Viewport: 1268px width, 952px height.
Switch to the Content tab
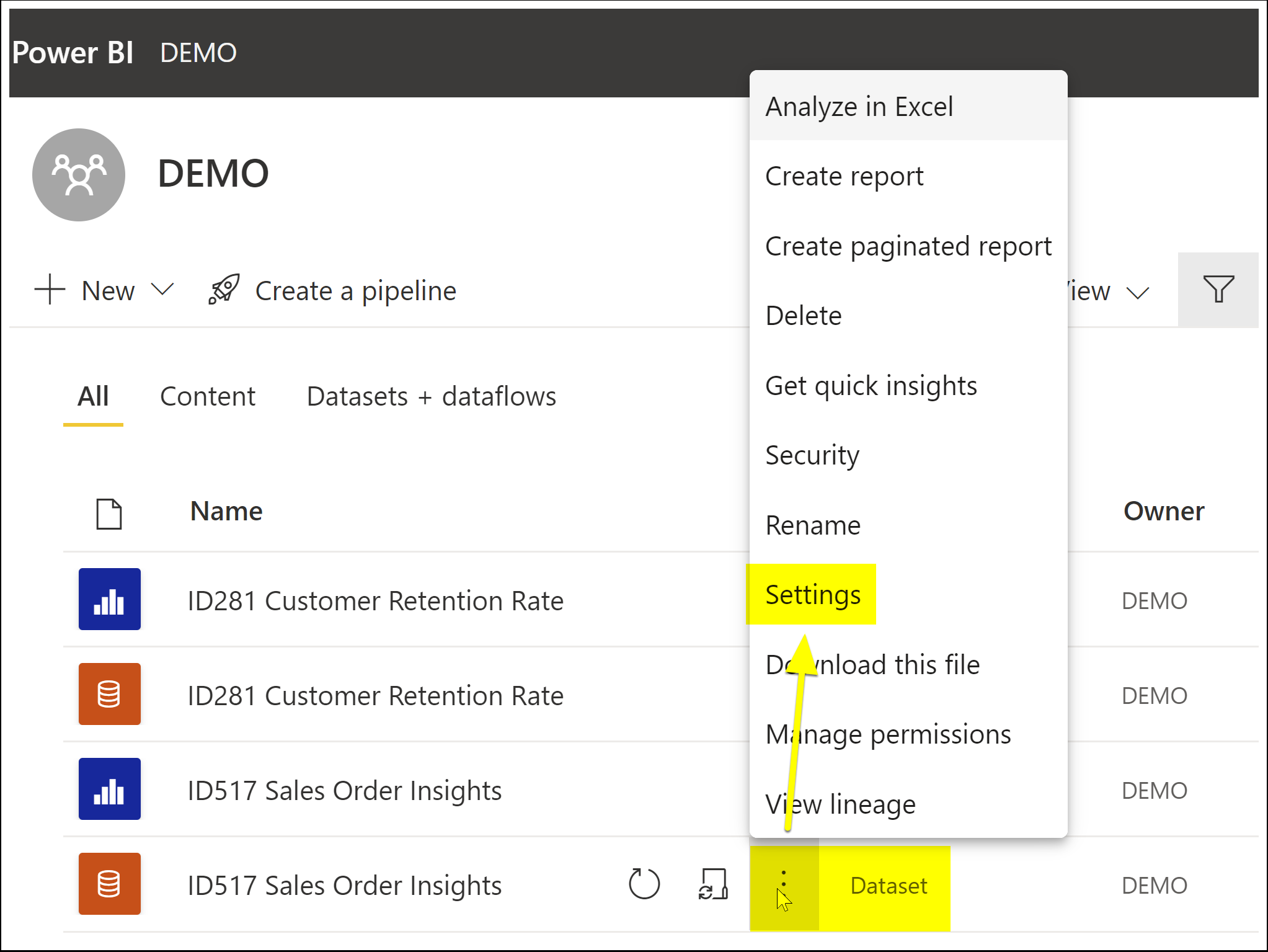tap(208, 396)
